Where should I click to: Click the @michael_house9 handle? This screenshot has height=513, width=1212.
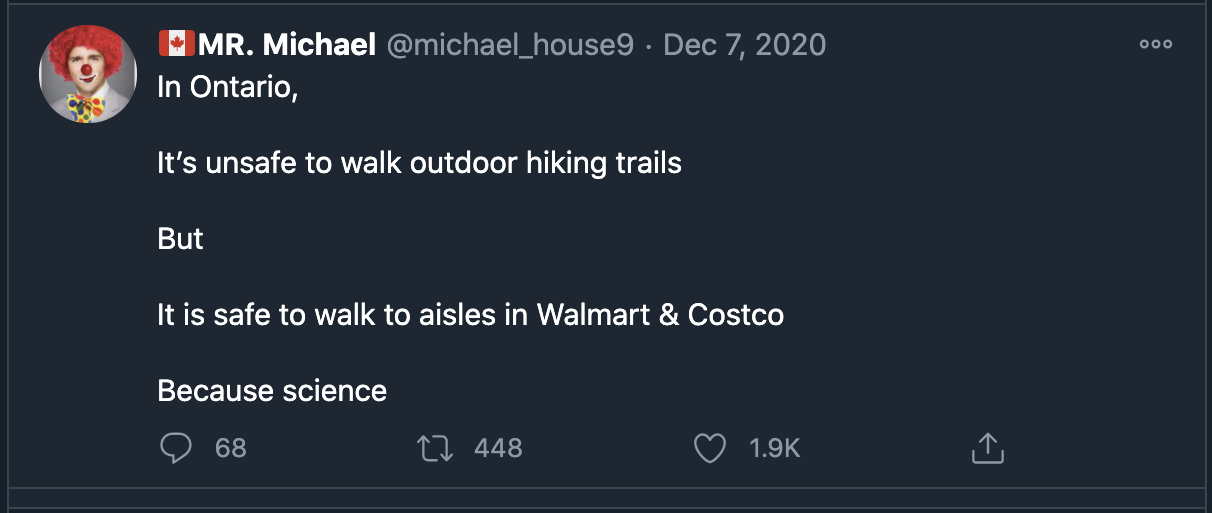(510, 45)
